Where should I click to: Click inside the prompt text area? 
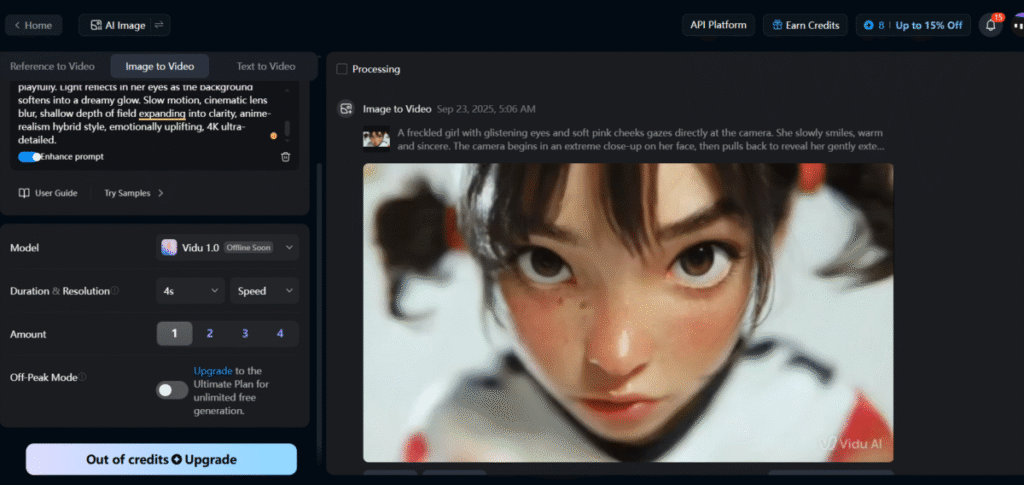tap(145, 114)
